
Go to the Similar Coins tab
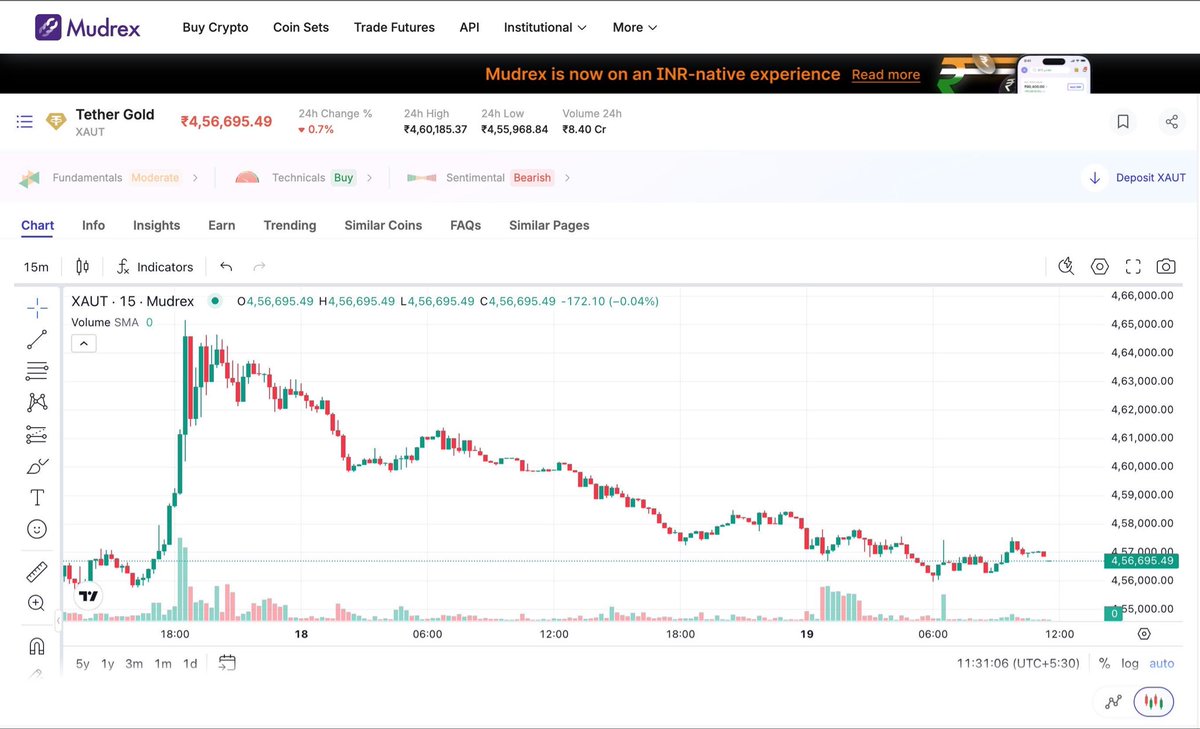tap(383, 225)
